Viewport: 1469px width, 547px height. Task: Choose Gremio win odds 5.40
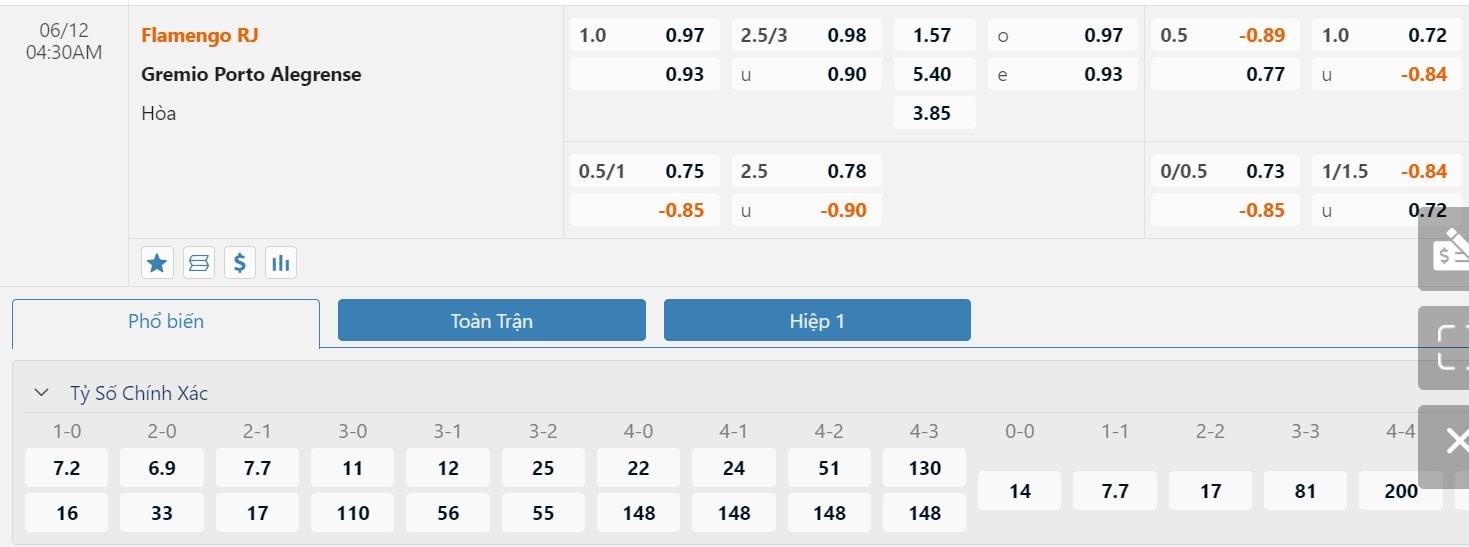[x=933, y=74]
